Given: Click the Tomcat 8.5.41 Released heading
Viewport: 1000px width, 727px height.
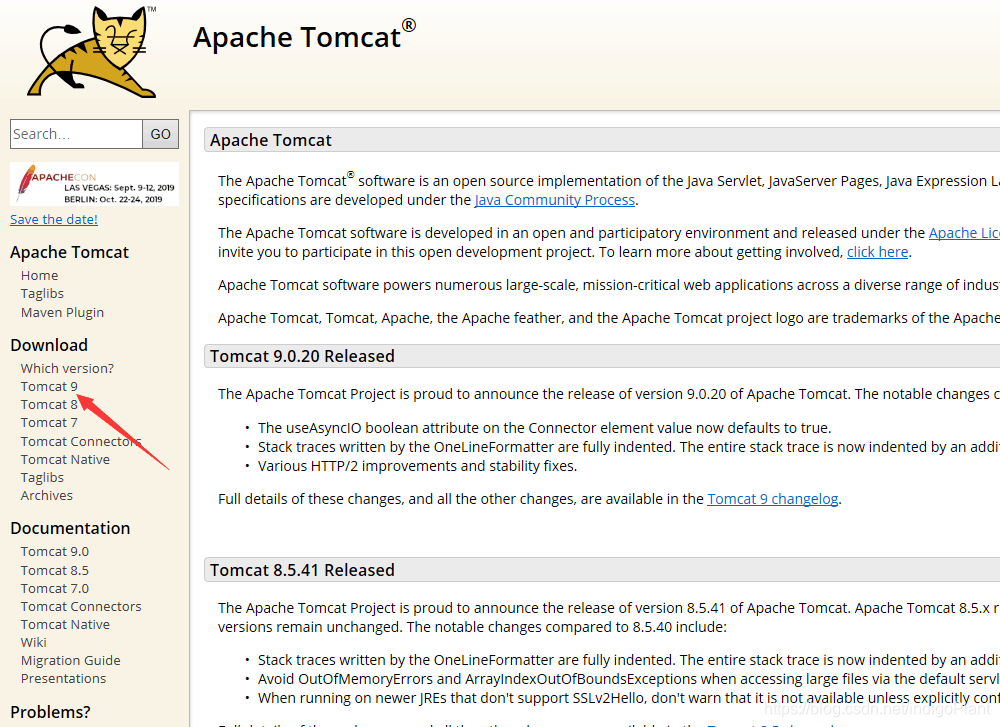Looking at the screenshot, I should coord(302,570).
